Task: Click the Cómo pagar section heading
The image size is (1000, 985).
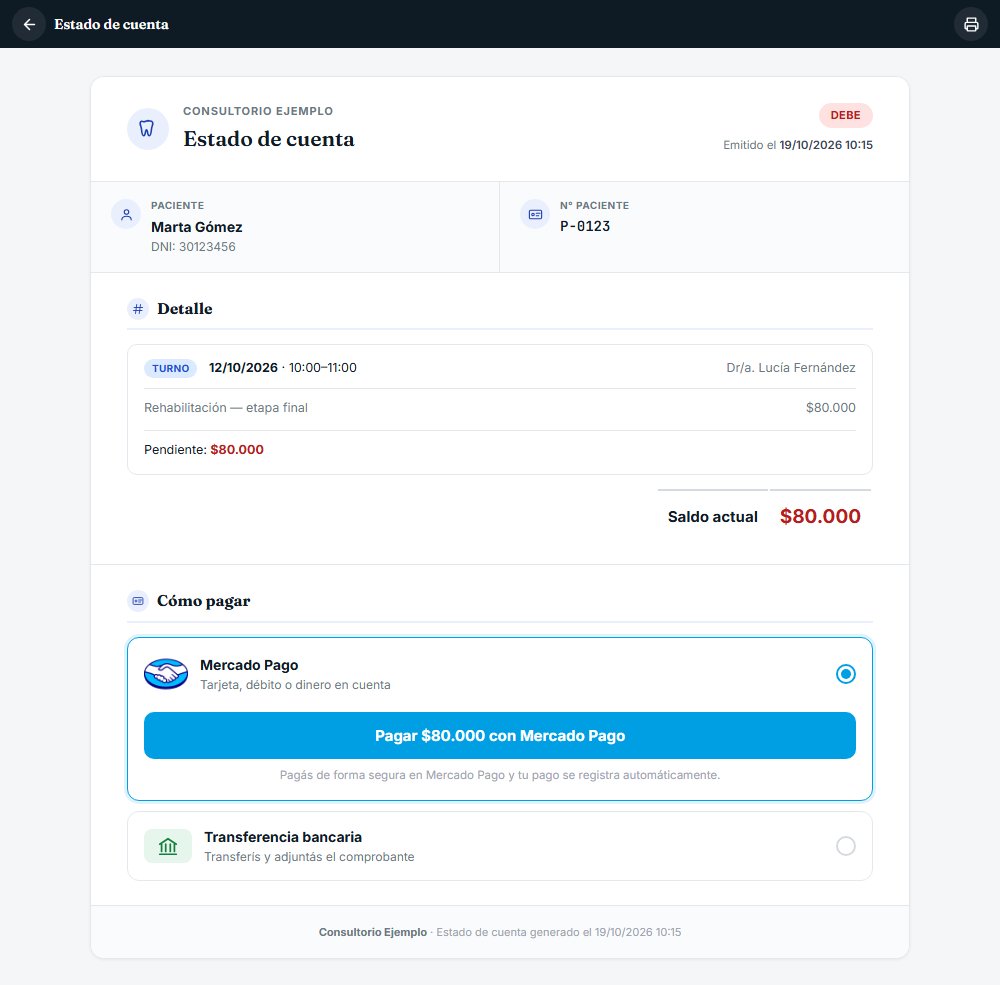Action: click(x=203, y=602)
